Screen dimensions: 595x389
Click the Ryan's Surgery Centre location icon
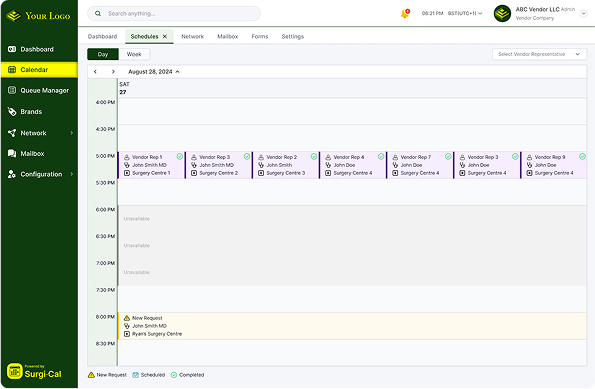127,334
